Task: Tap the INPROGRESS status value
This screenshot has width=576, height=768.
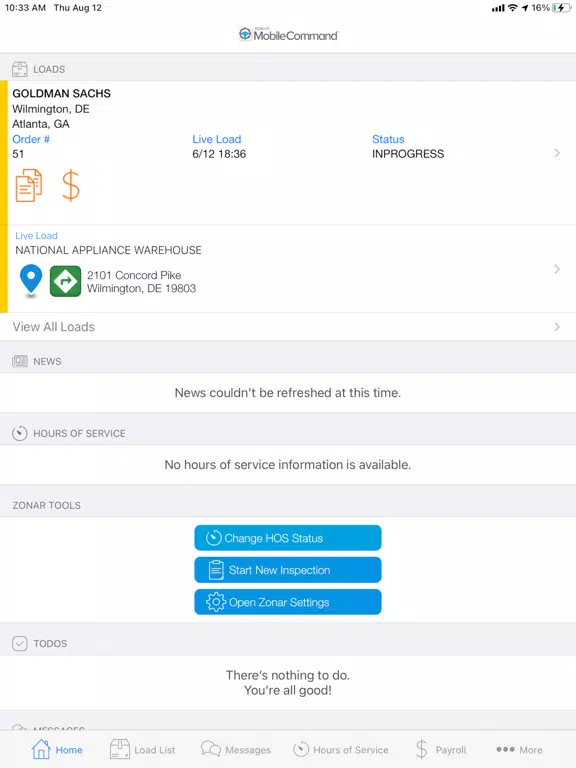Action: 408,154
